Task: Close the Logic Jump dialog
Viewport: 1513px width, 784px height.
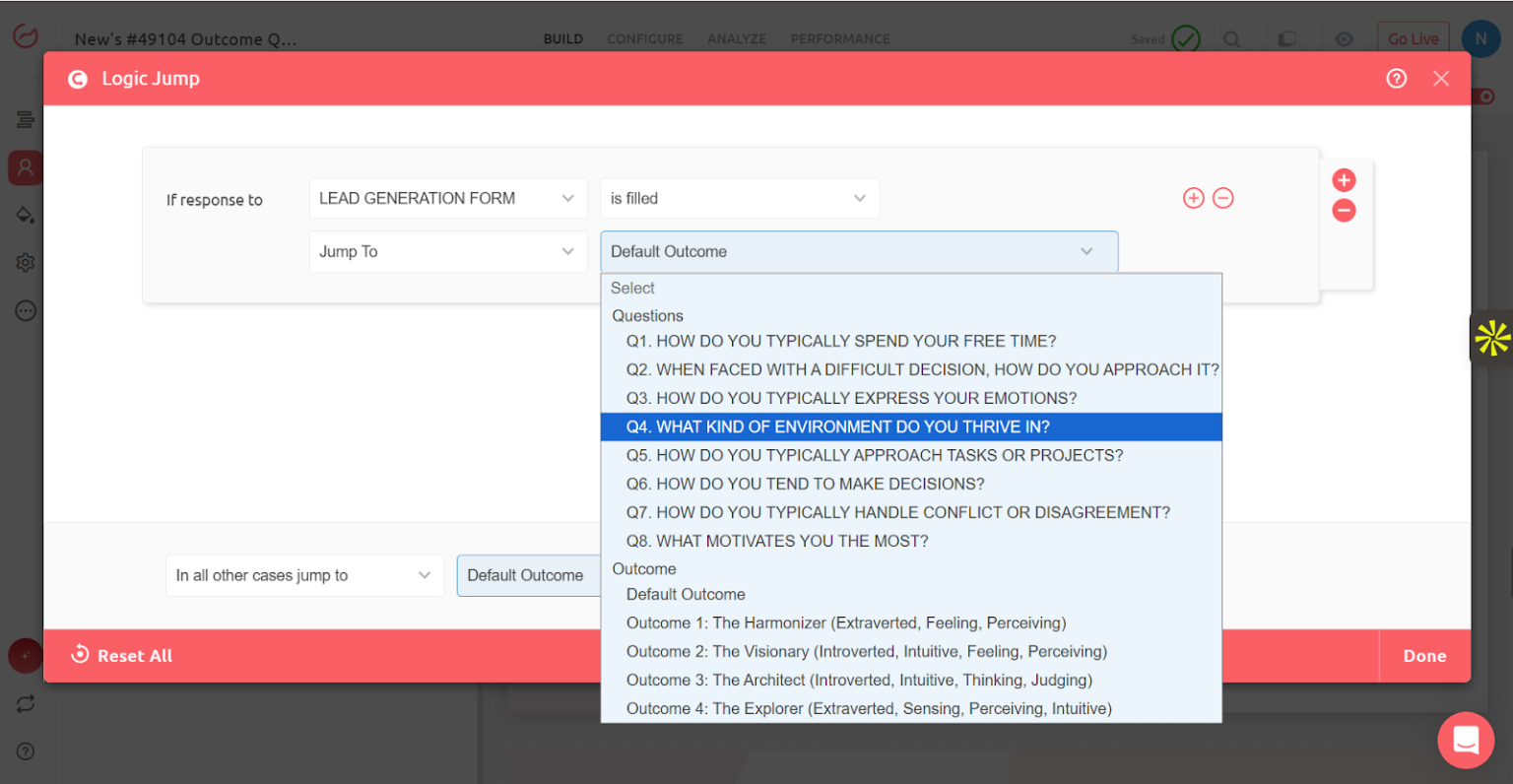Action: click(x=1441, y=79)
